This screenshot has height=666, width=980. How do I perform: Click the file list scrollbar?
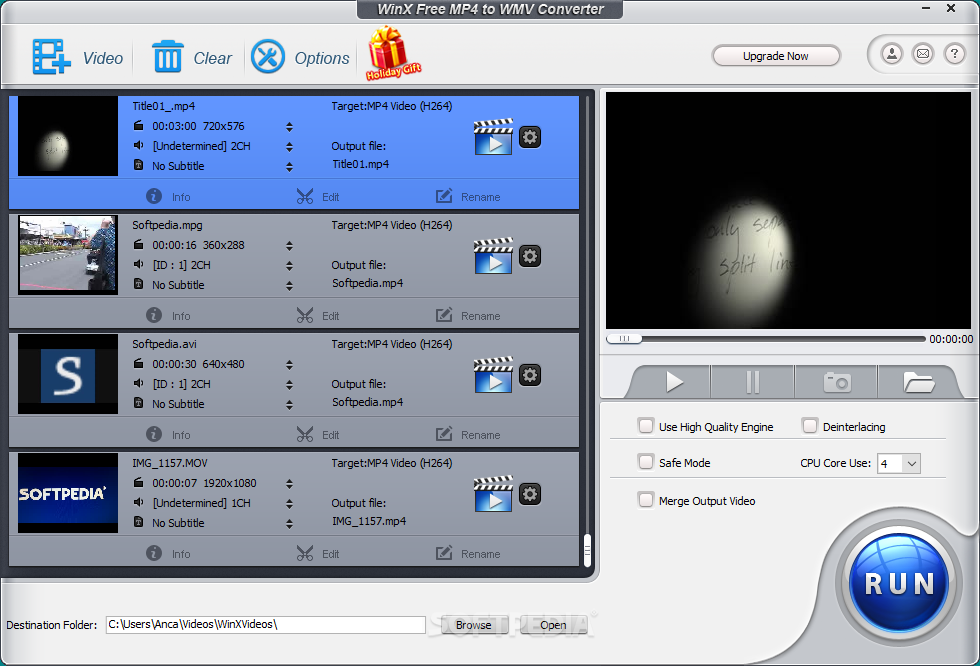click(x=587, y=550)
